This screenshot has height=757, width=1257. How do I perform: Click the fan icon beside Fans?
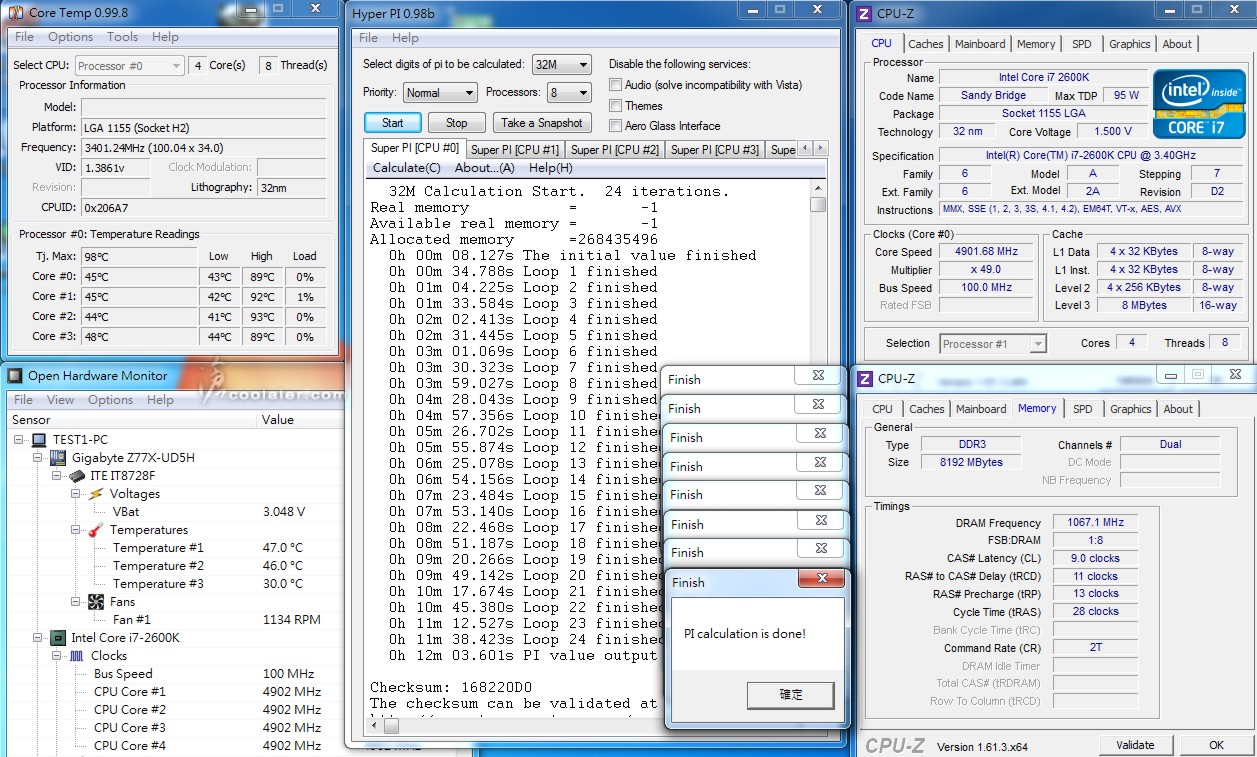point(96,602)
